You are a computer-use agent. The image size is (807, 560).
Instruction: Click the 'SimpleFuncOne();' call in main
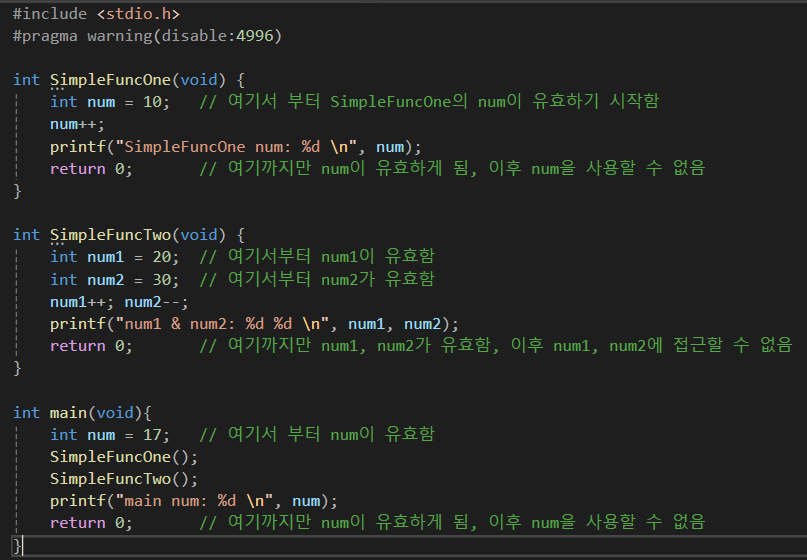pyautogui.click(x=124, y=457)
